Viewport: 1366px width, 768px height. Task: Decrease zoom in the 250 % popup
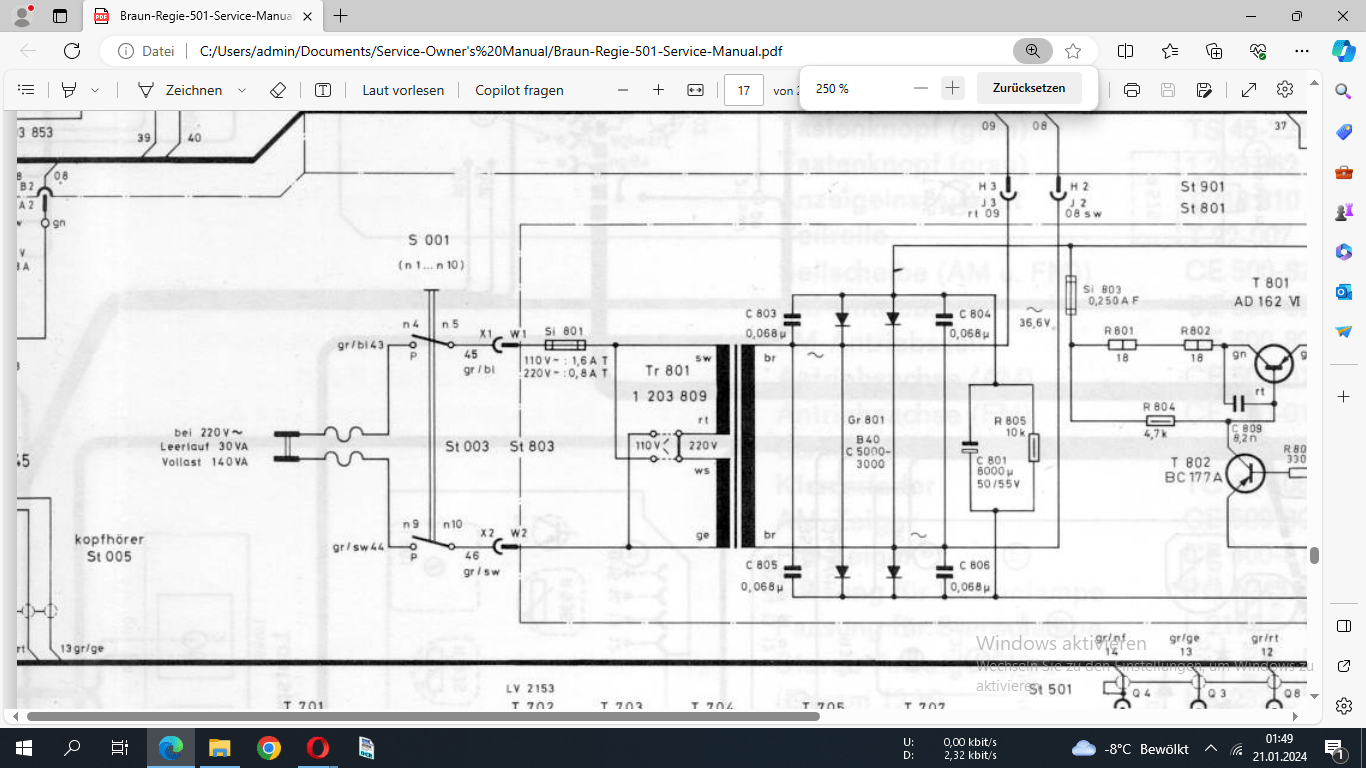921,88
